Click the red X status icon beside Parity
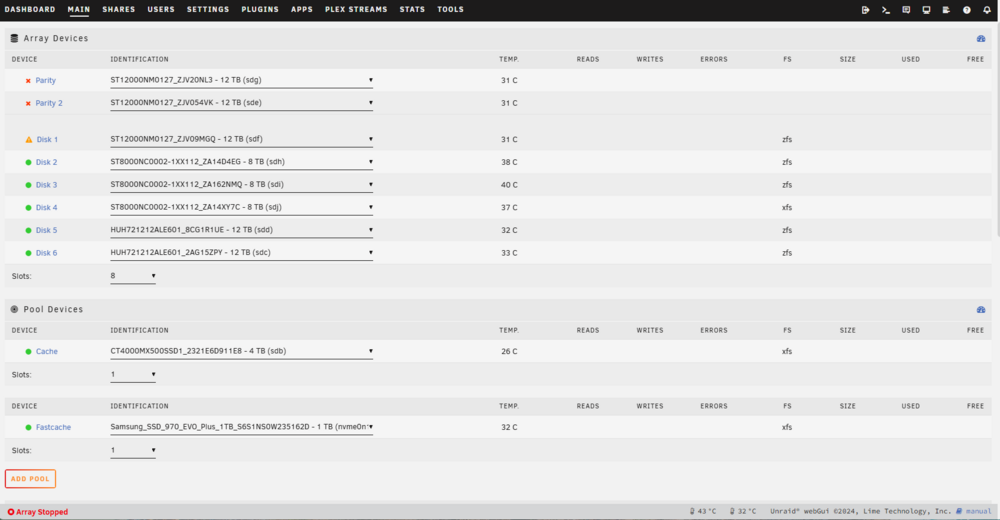The image size is (1000, 520). tap(28, 80)
